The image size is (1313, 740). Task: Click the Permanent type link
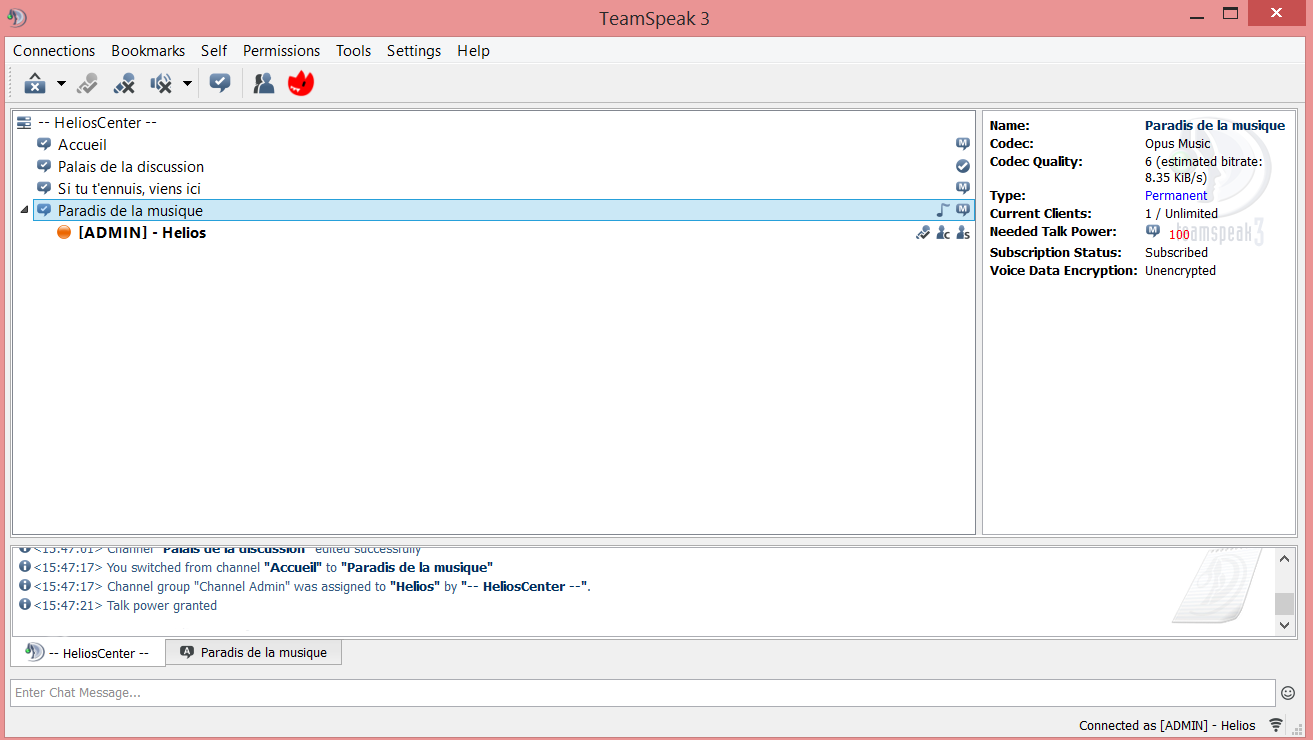coord(1175,196)
